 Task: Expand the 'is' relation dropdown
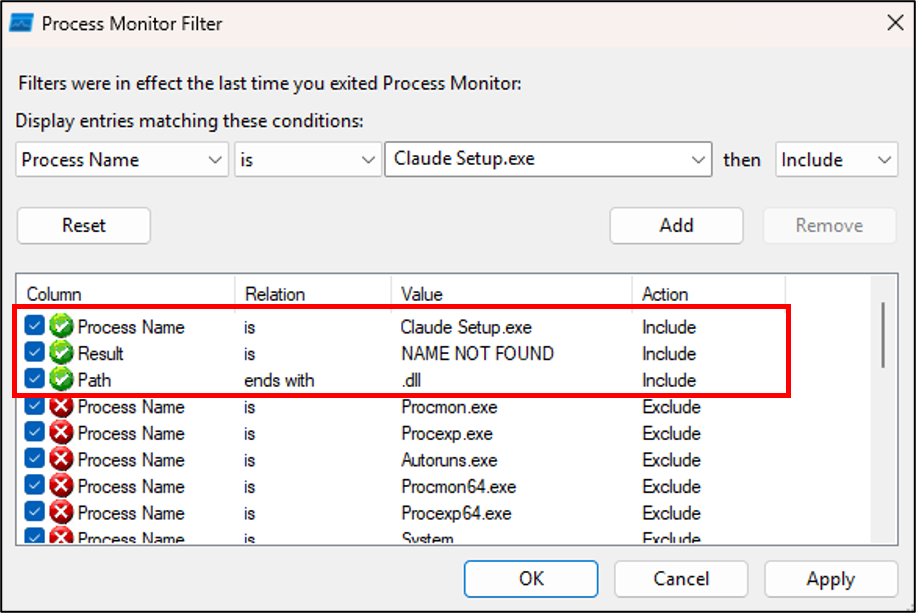click(305, 160)
